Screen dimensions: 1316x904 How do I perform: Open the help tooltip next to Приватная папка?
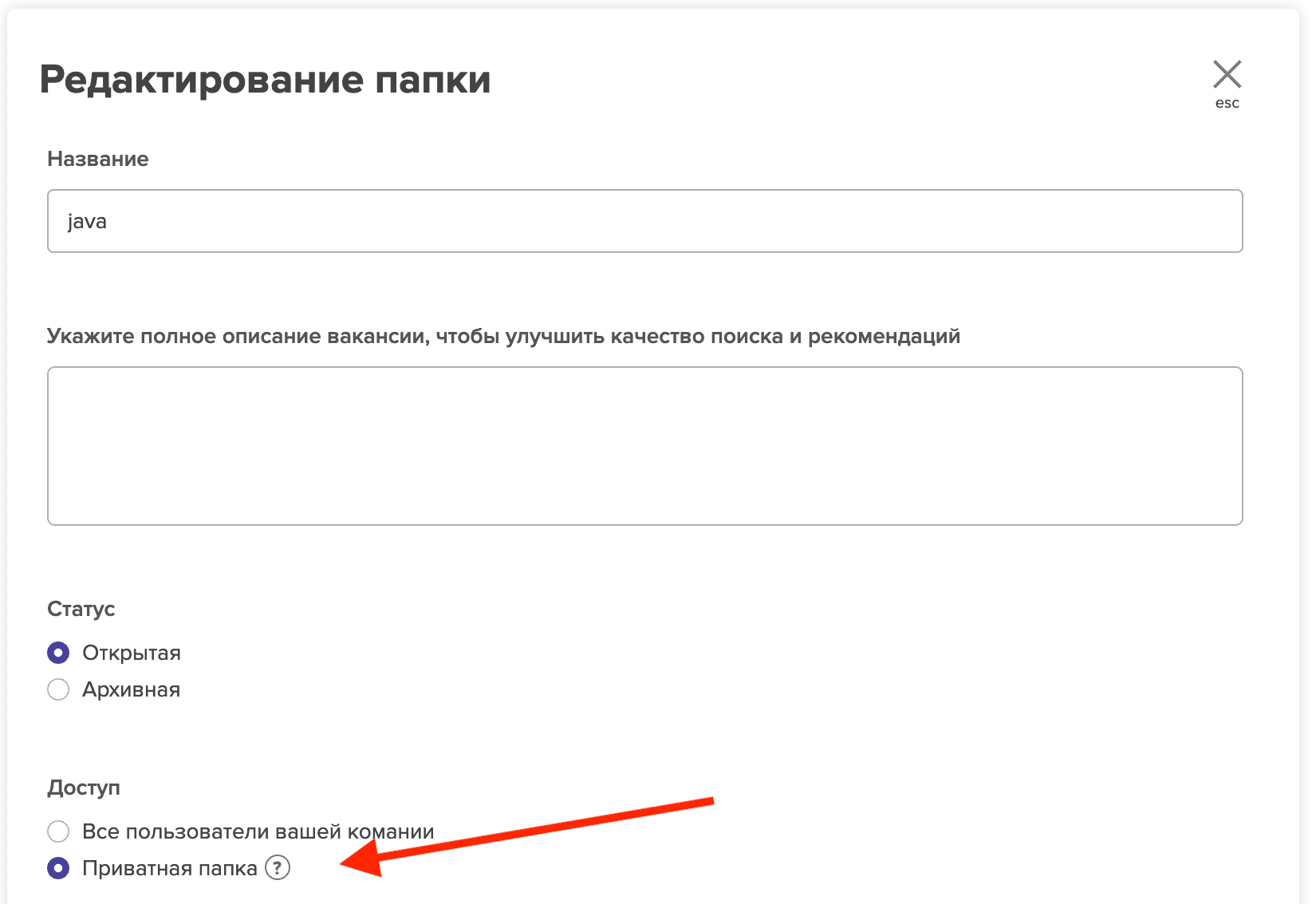click(278, 867)
